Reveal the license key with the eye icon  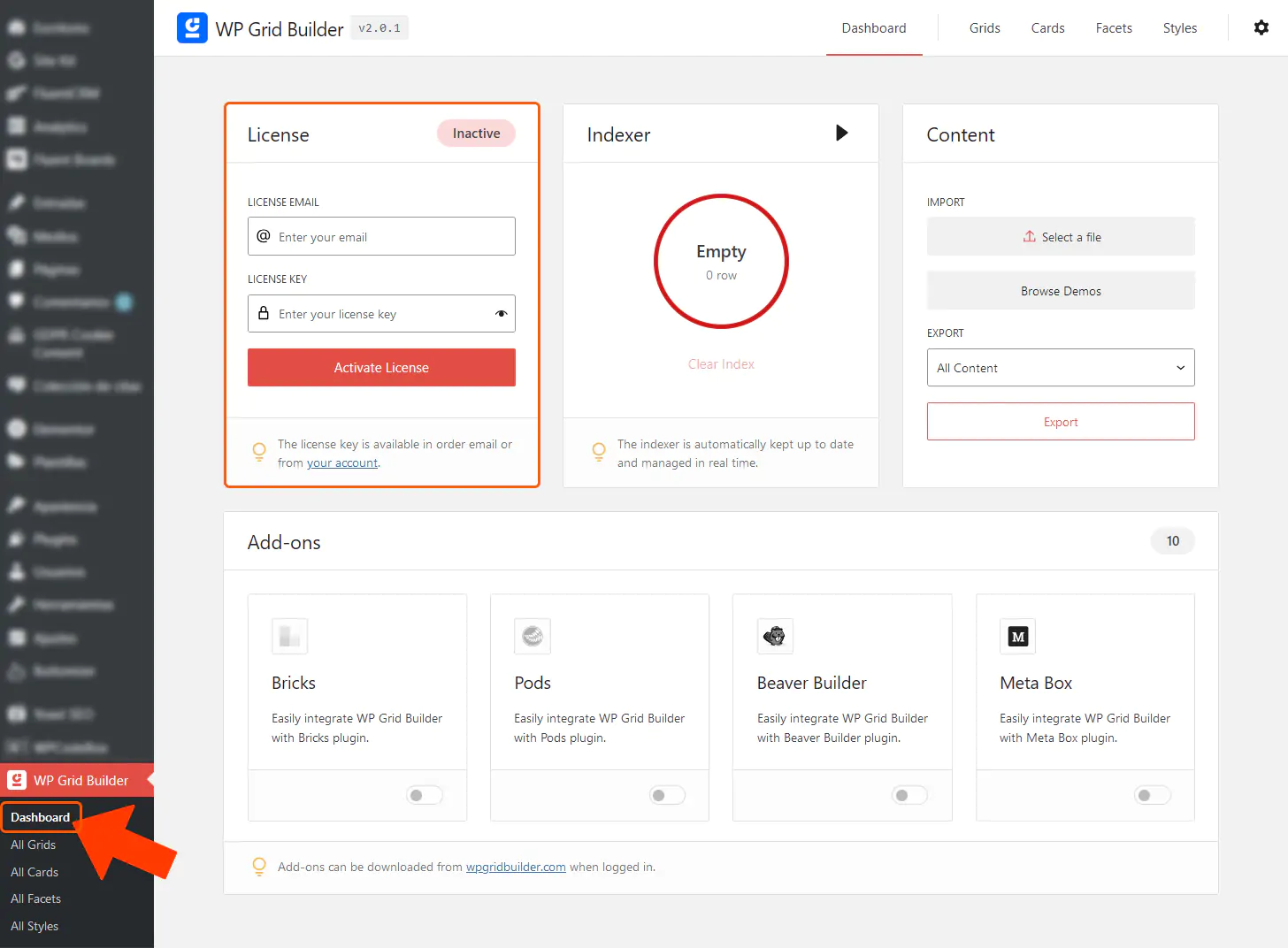(500, 313)
